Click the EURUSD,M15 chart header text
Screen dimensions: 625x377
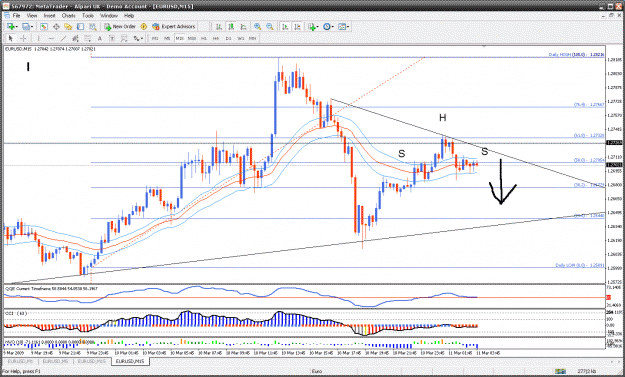[50, 49]
